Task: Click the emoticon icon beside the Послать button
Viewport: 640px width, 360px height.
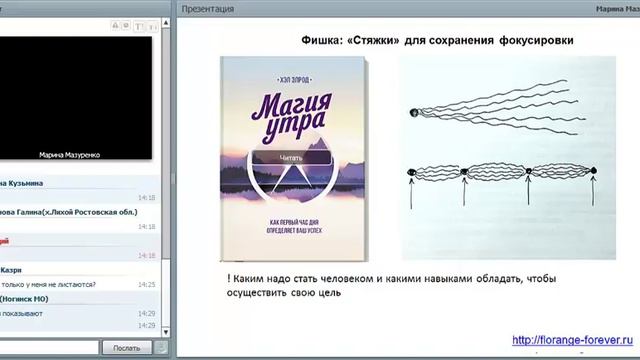Action: 162,348
